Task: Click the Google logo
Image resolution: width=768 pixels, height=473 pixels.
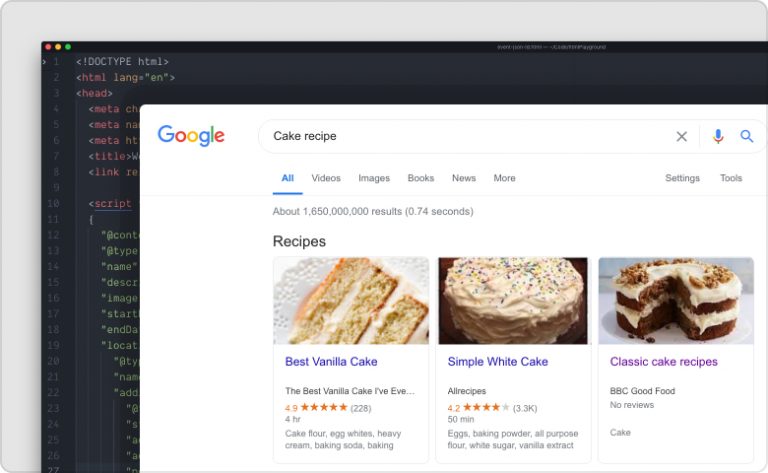Action: click(x=191, y=136)
